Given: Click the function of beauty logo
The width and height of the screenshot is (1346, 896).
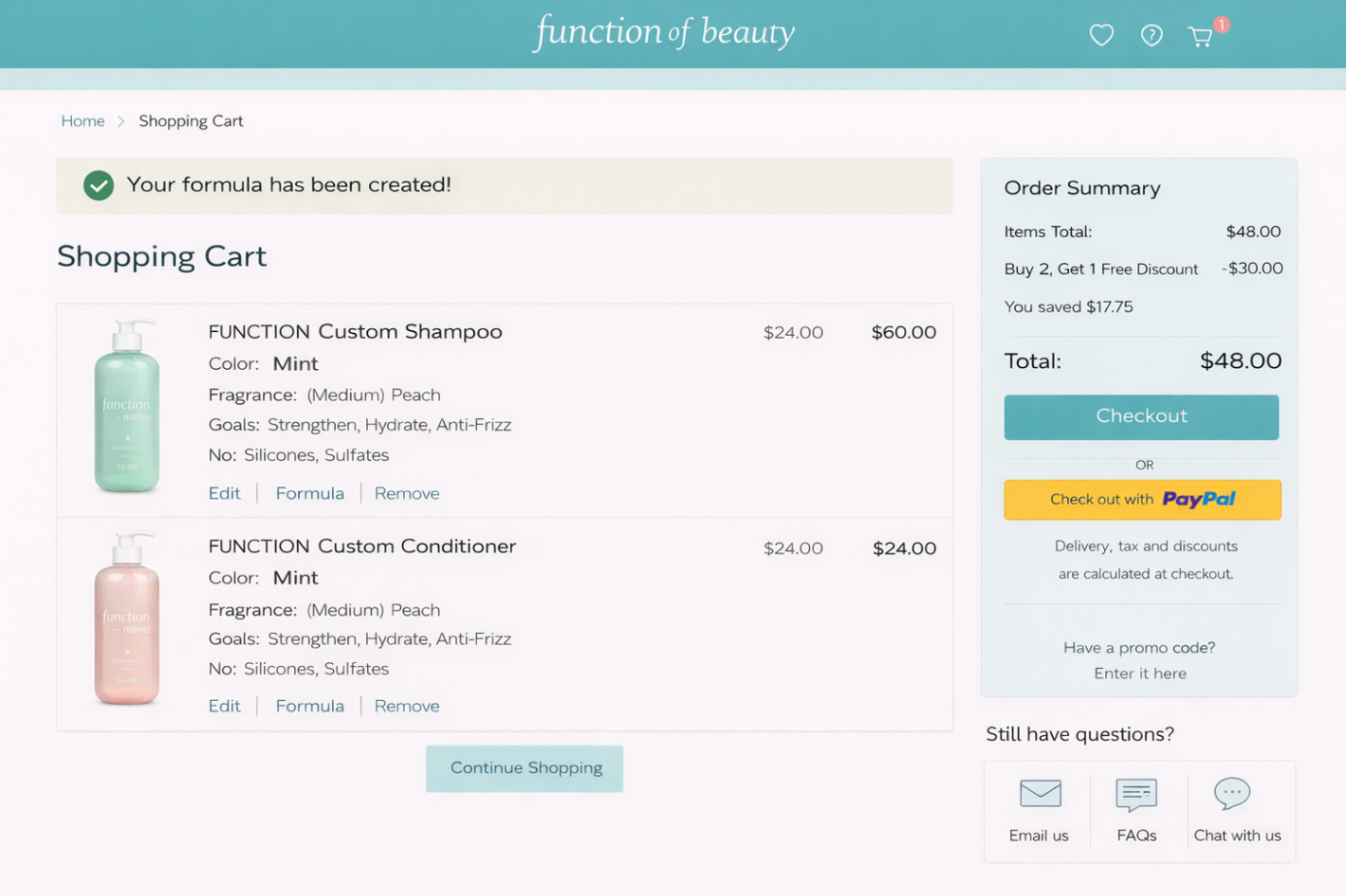Looking at the screenshot, I should click(665, 32).
